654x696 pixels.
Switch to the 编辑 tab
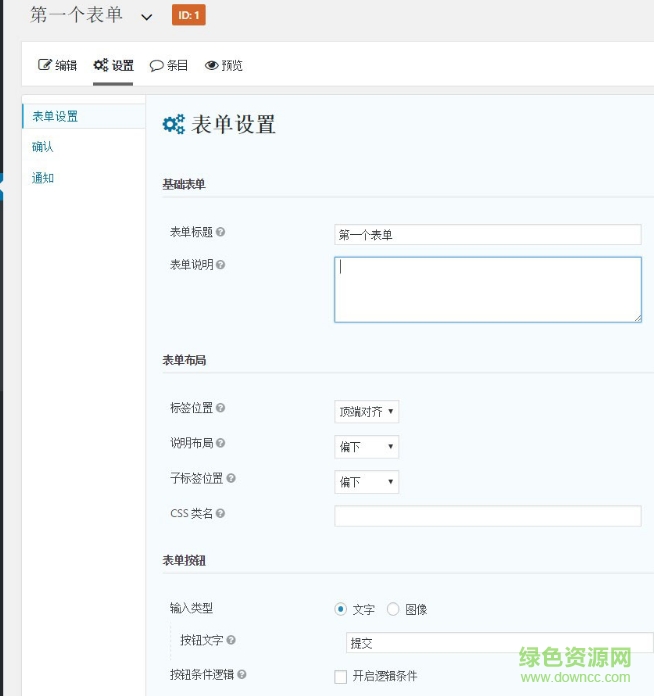coord(57,65)
